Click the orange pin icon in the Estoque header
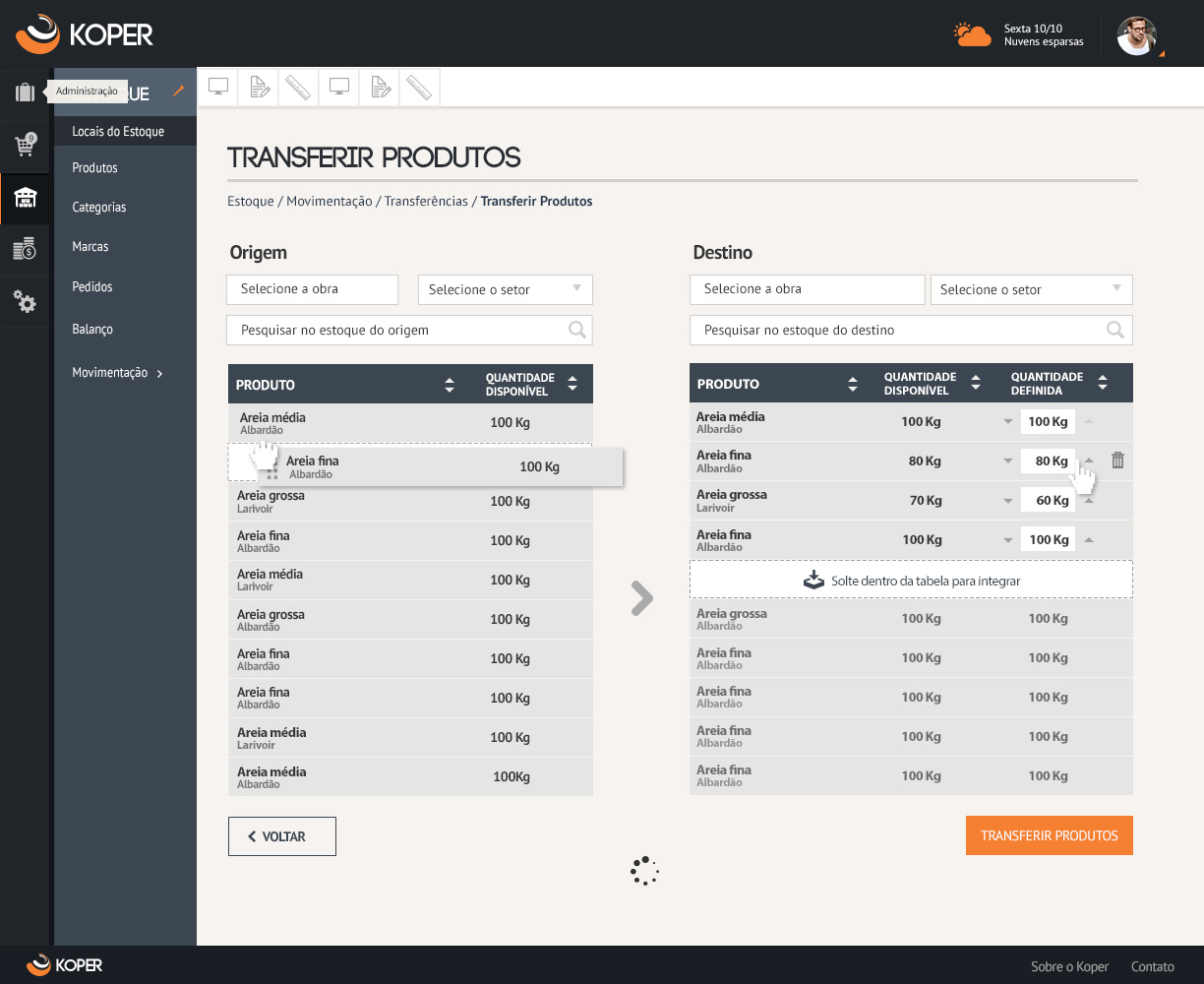 (178, 91)
